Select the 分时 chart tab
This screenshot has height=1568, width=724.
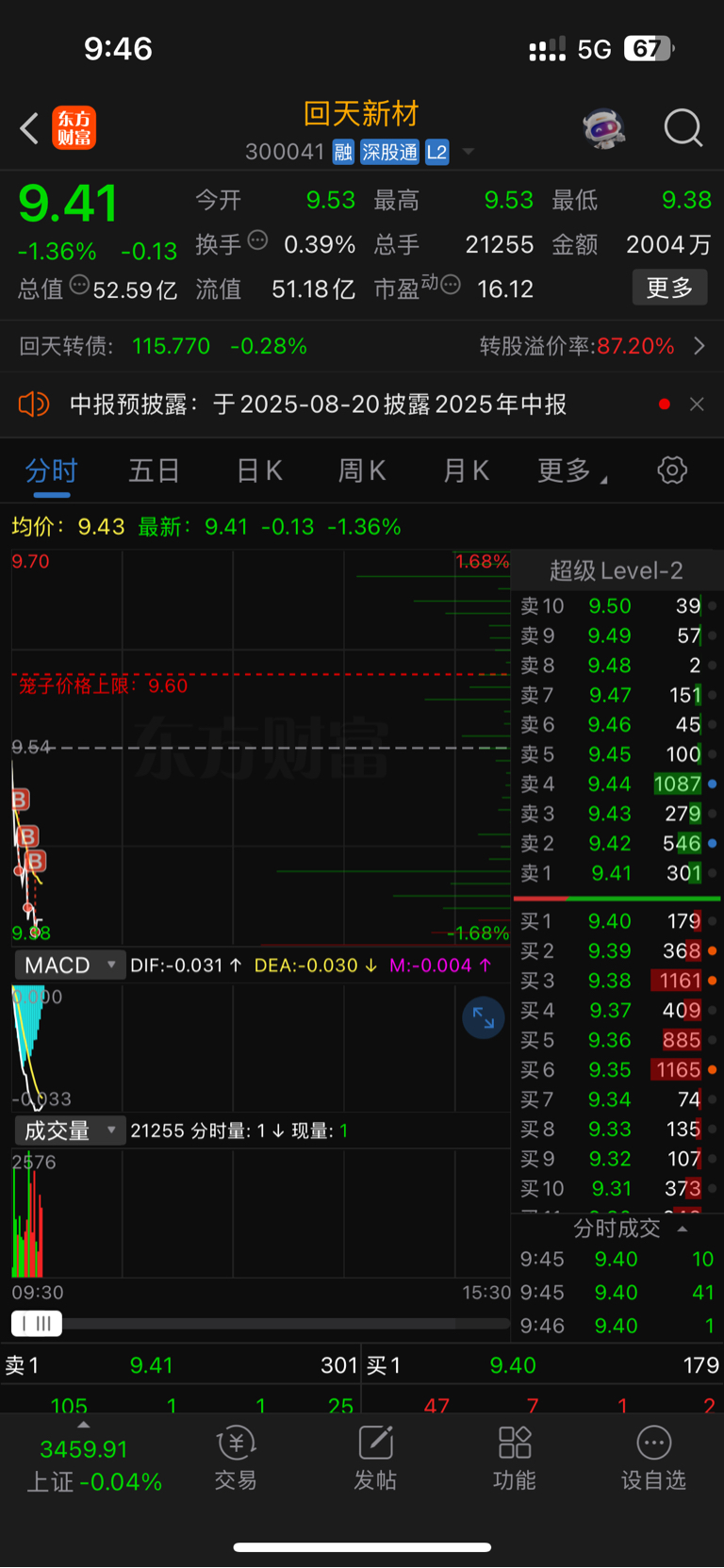point(51,470)
